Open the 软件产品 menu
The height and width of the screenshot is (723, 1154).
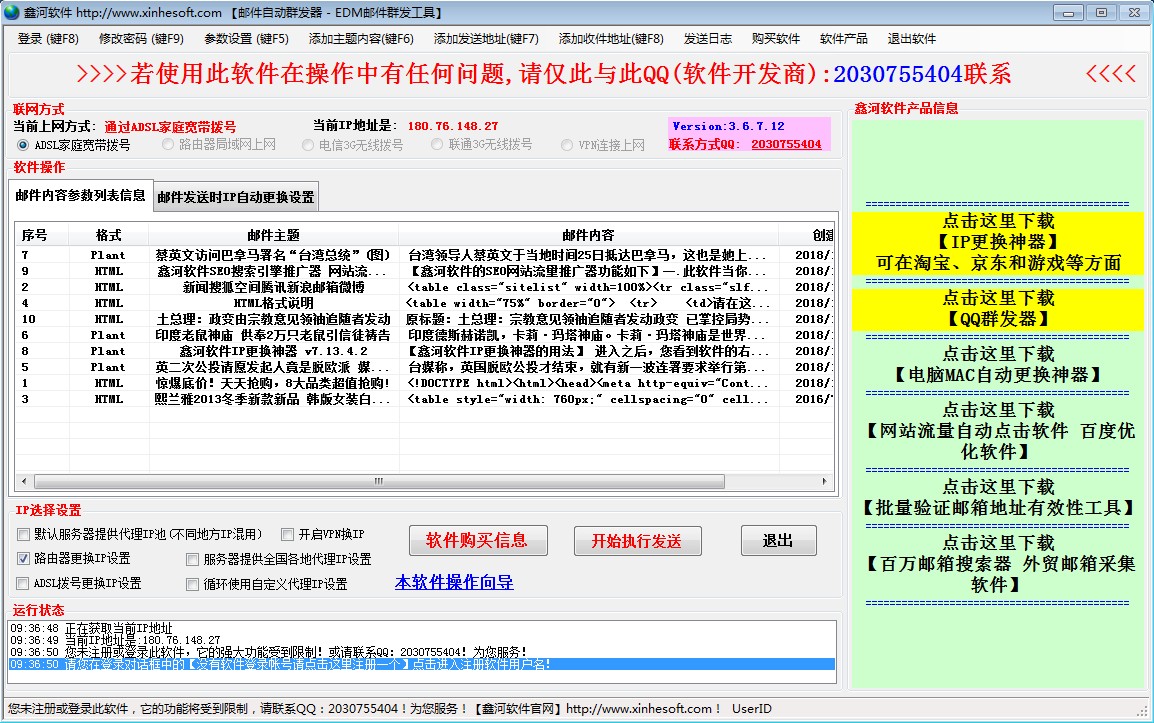pos(843,39)
